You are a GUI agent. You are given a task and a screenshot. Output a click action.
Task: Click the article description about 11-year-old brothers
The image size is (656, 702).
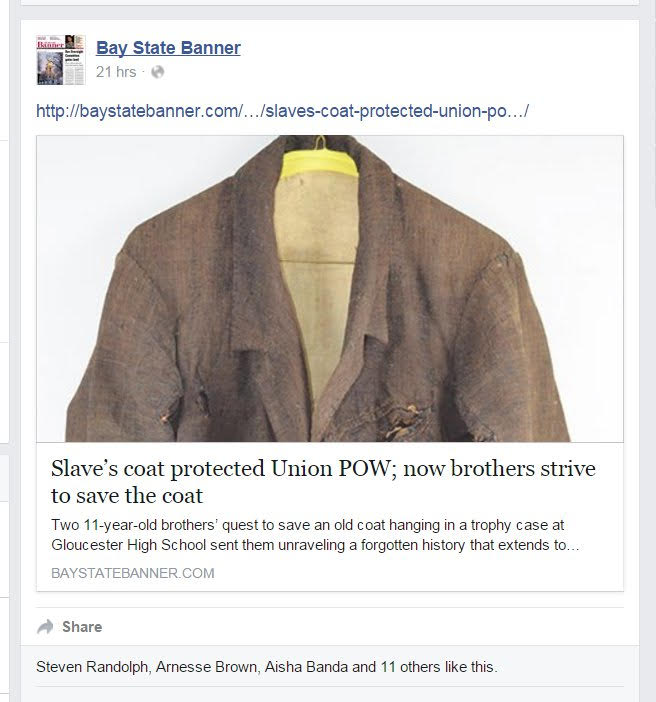(x=315, y=535)
